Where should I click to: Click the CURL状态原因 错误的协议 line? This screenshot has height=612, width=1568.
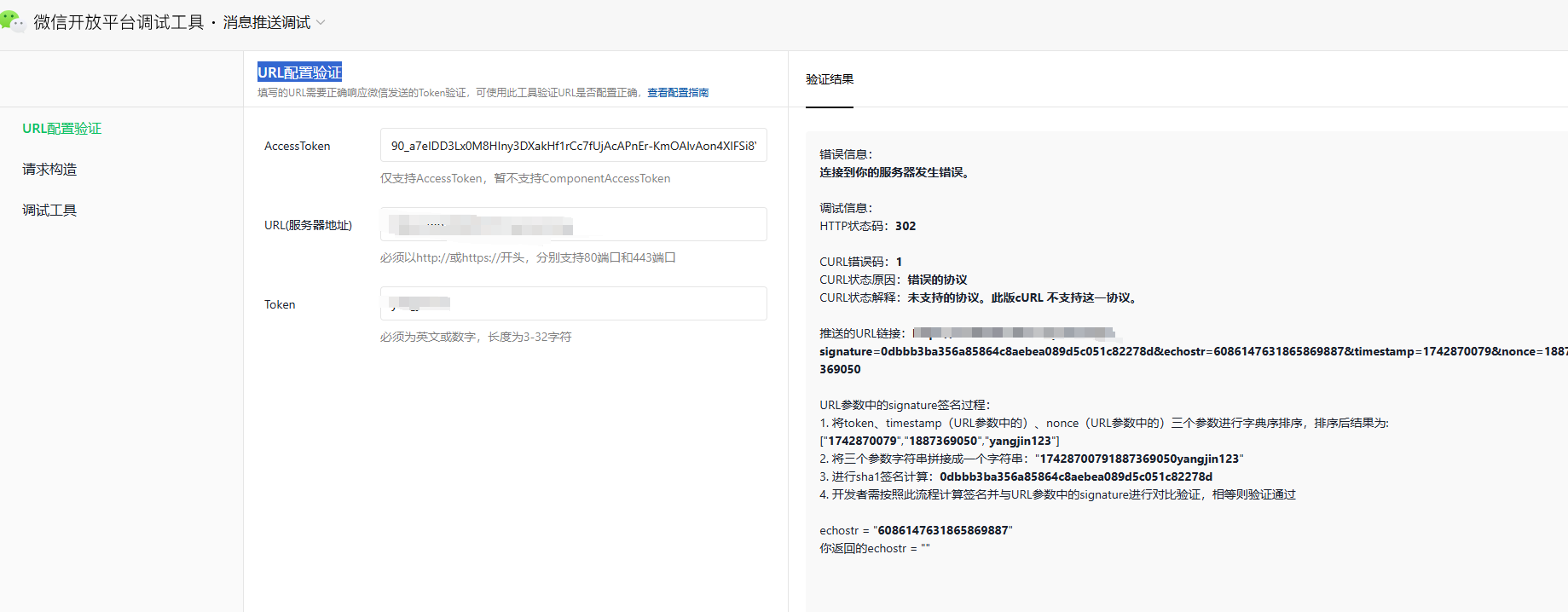894,280
